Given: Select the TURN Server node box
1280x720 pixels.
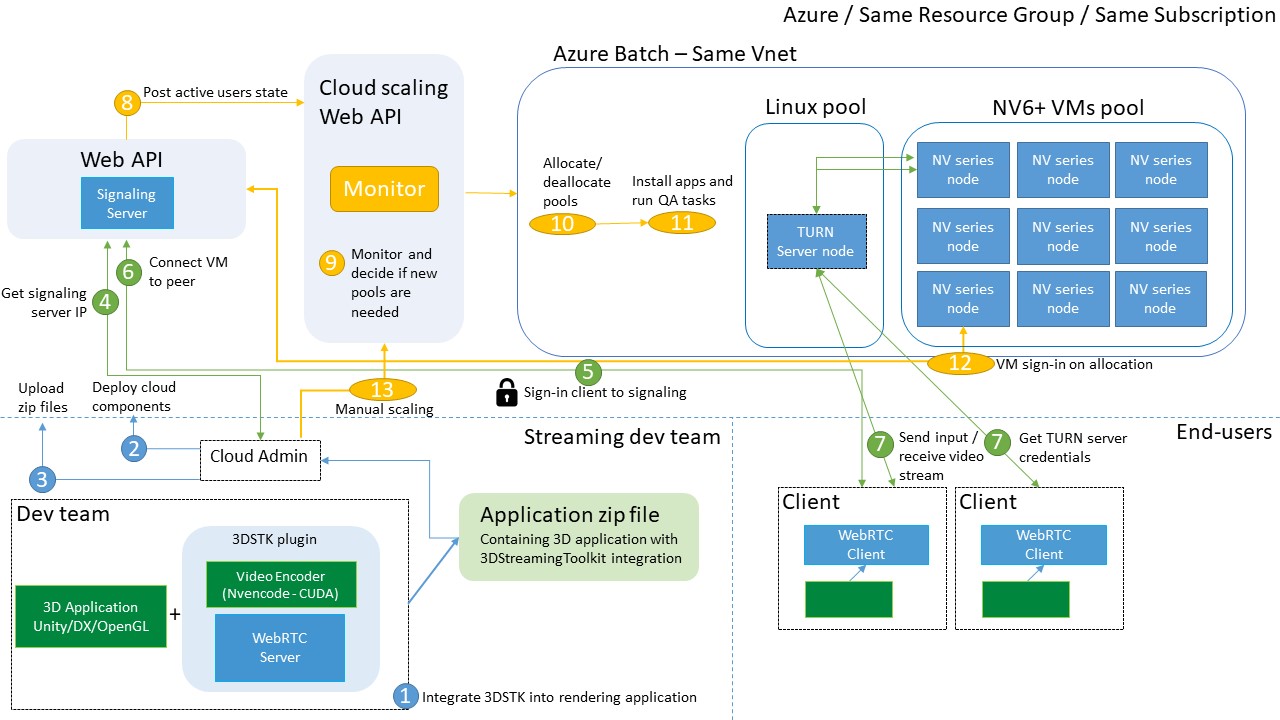Looking at the screenshot, I should tap(817, 241).
